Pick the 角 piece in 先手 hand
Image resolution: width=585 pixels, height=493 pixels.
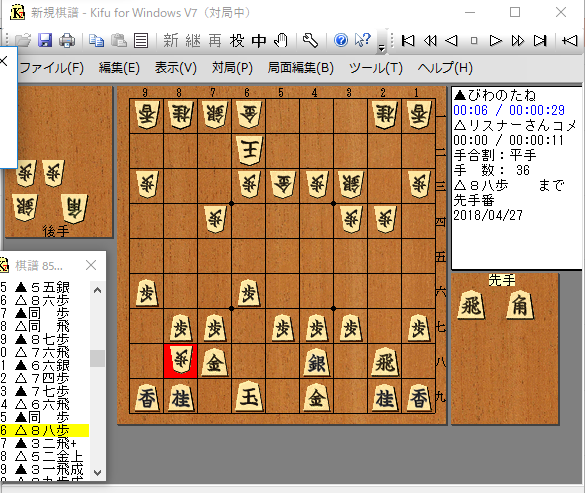520,306
